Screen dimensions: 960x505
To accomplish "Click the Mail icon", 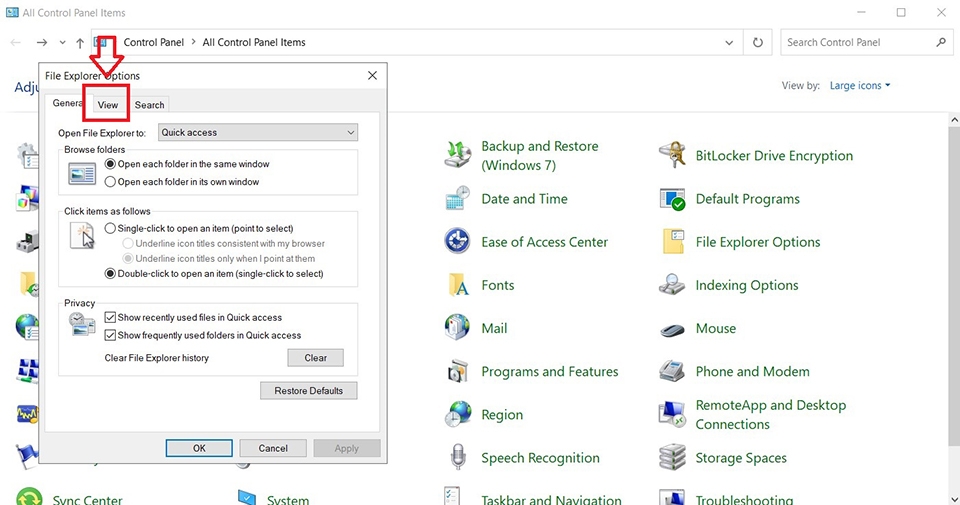I will pyautogui.click(x=457, y=328).
